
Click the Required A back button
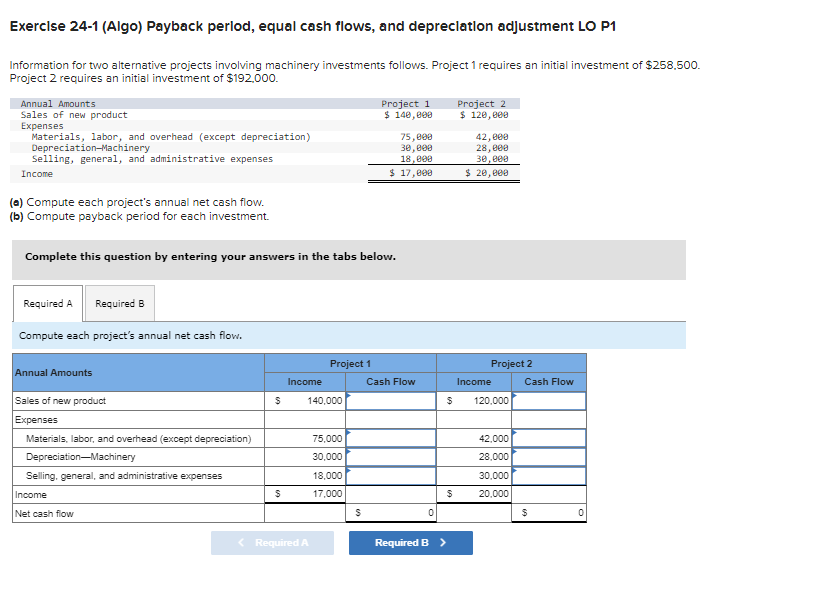tap(272, 541)
